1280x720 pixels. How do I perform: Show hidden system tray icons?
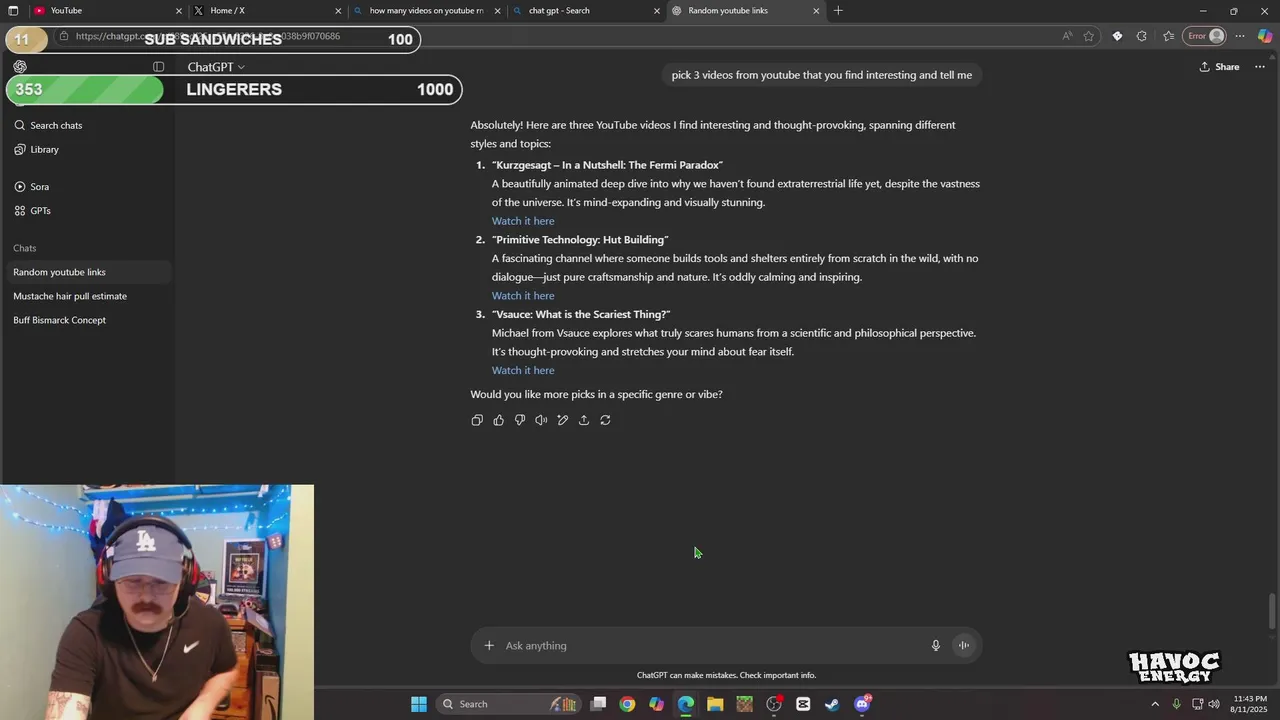pos(1155,704)
